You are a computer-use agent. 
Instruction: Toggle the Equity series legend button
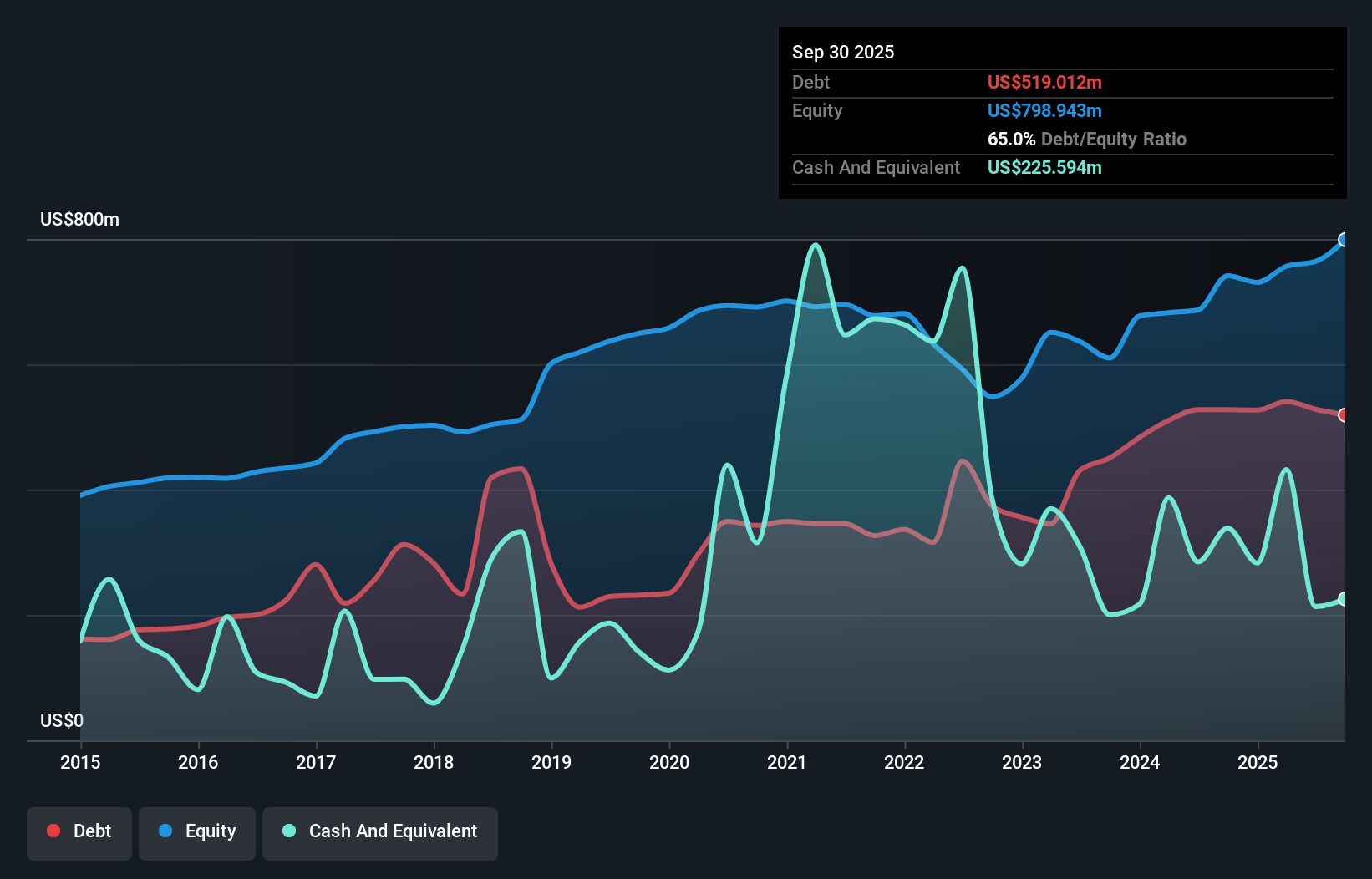click(x=197, y=833)
